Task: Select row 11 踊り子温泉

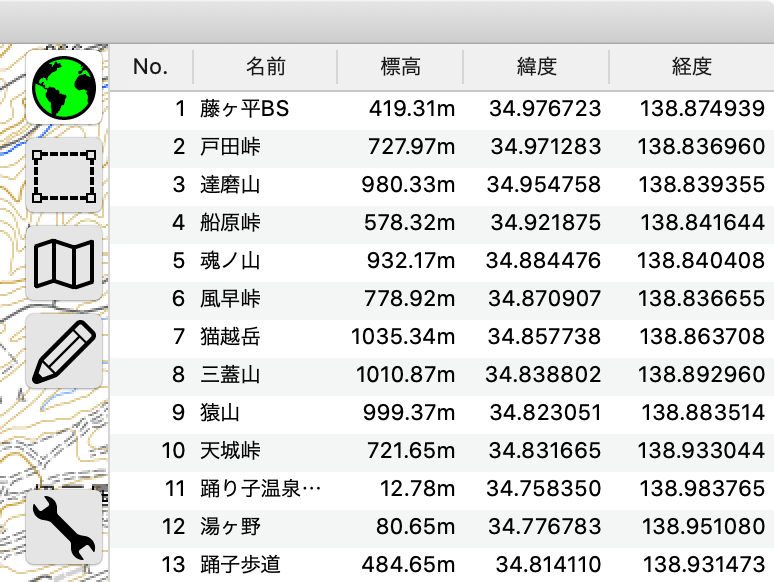Action: (442, 489)
